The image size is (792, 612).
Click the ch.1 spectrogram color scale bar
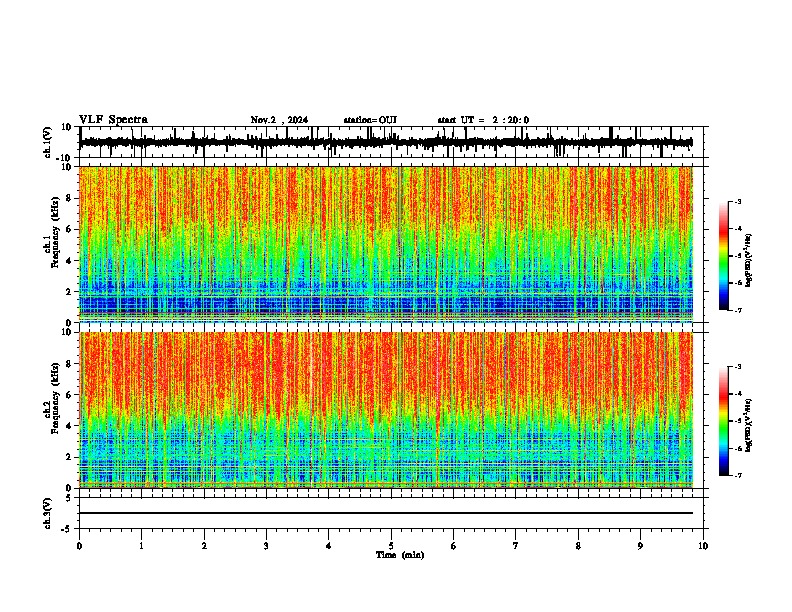(724, 256)
